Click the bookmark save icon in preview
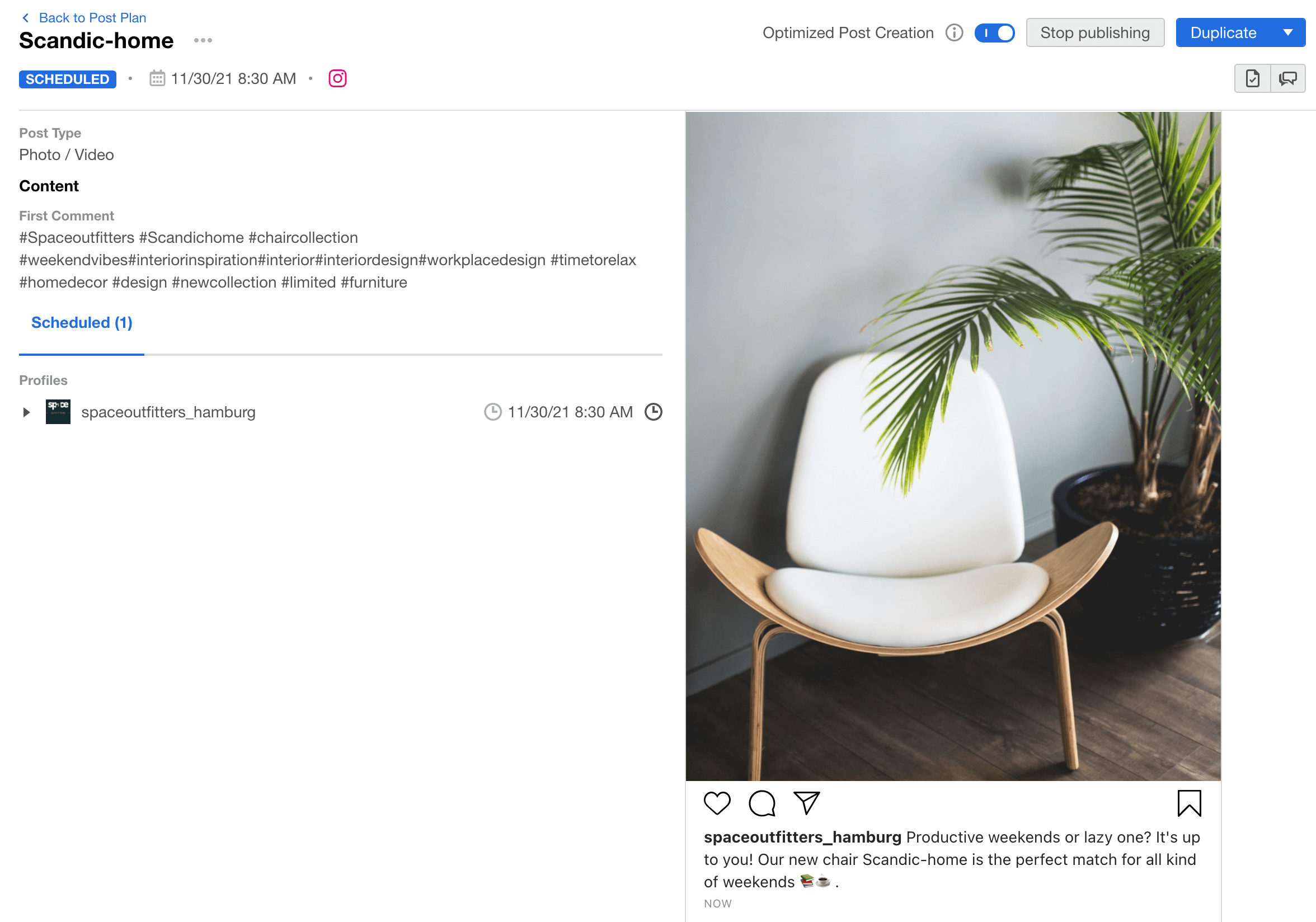1316x922 pixels. tap(1189, 802)
